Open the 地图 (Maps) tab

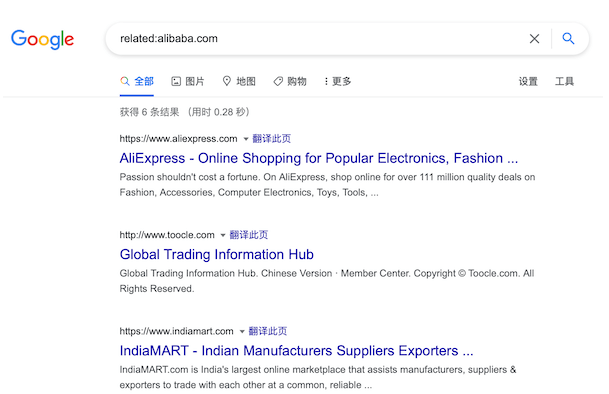239,81
